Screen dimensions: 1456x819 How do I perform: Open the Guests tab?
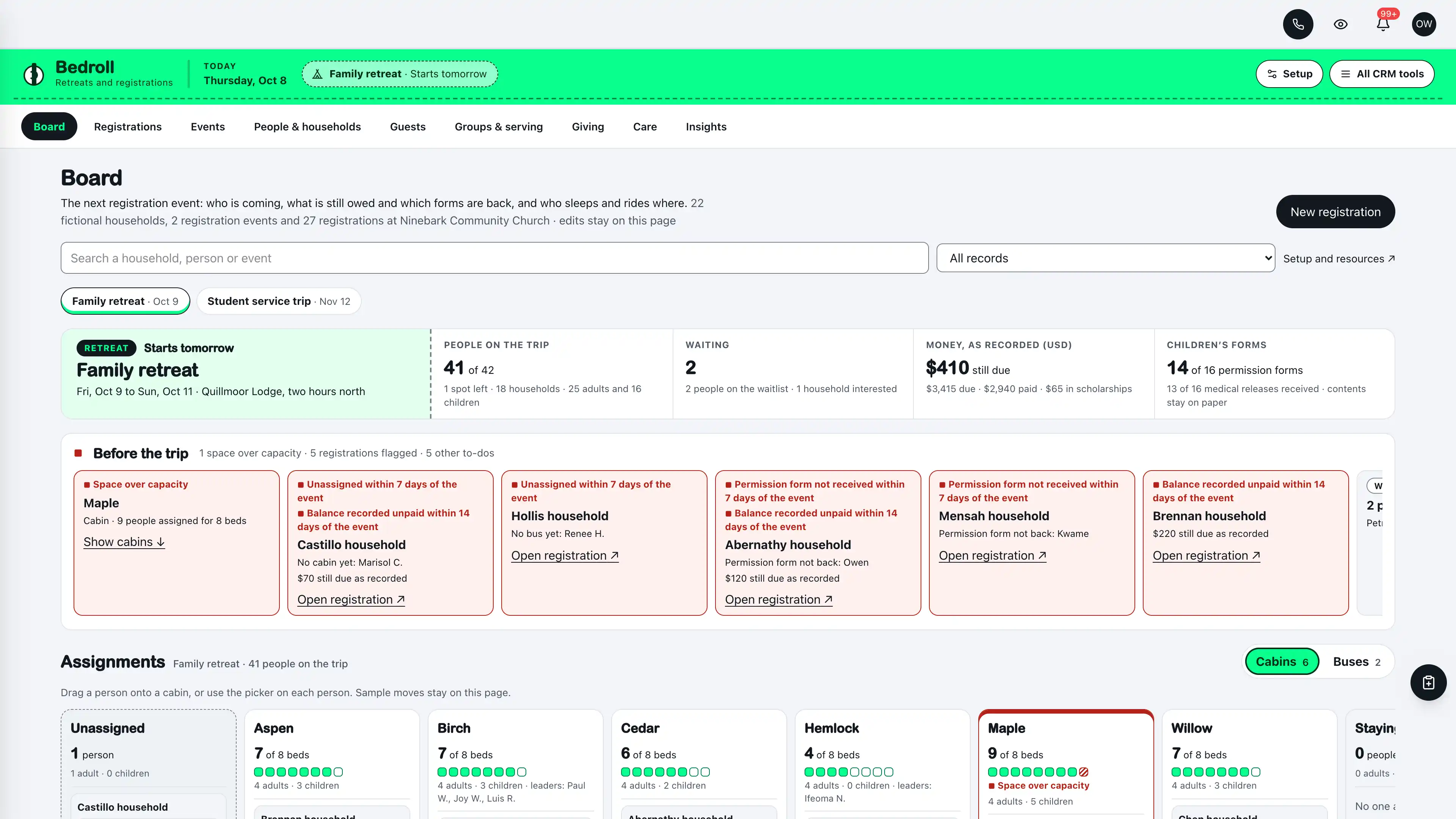coord(408,127)
